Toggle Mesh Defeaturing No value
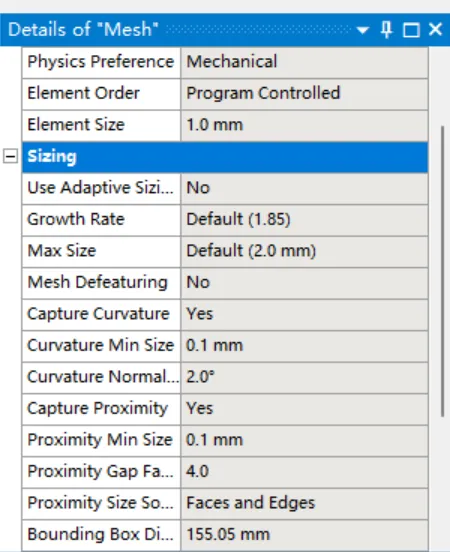 (x=304, y=283)
